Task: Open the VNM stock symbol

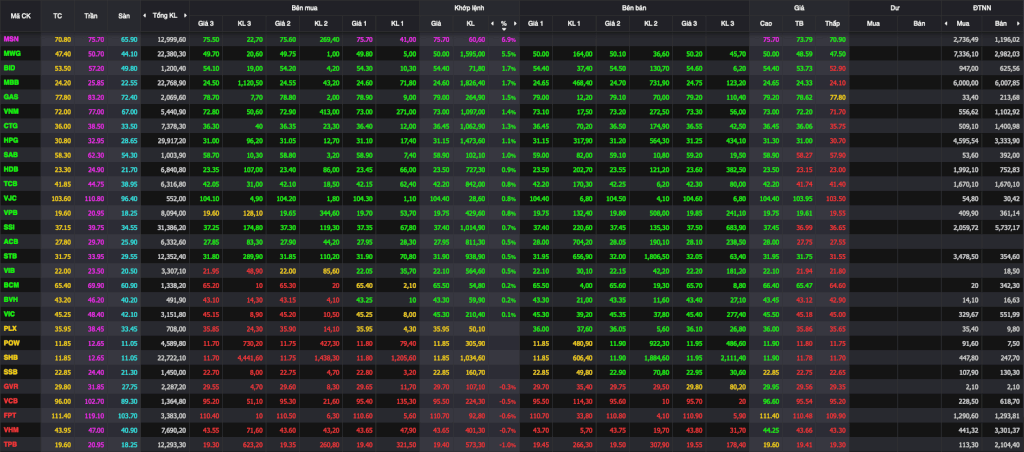Action: pos(10,112)
